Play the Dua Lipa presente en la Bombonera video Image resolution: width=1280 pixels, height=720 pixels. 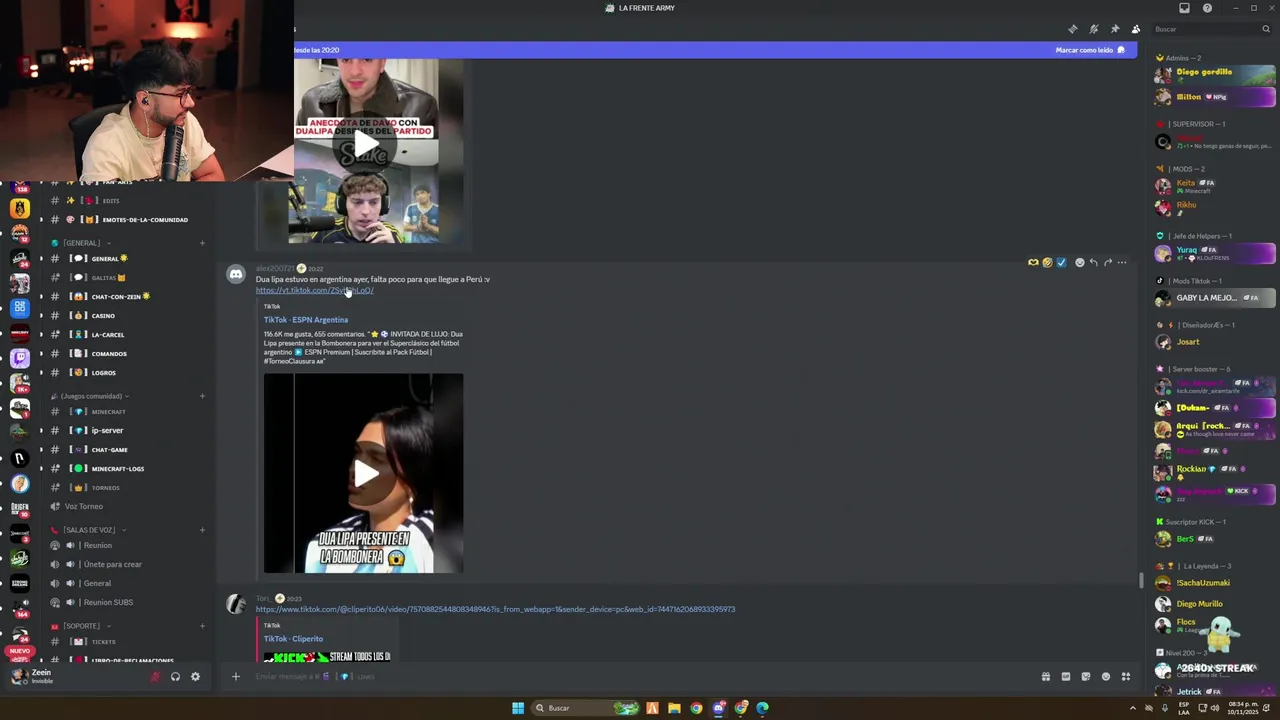364,474
